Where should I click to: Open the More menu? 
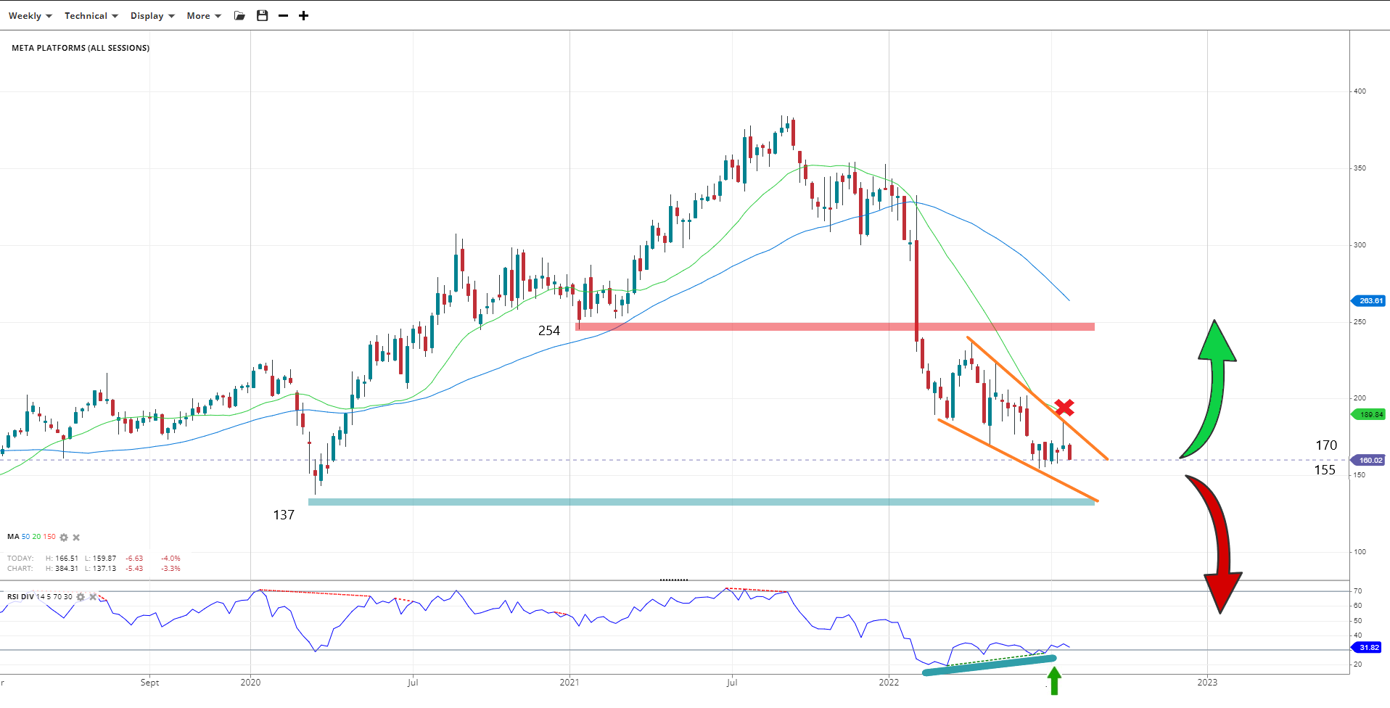click(204, 16)
